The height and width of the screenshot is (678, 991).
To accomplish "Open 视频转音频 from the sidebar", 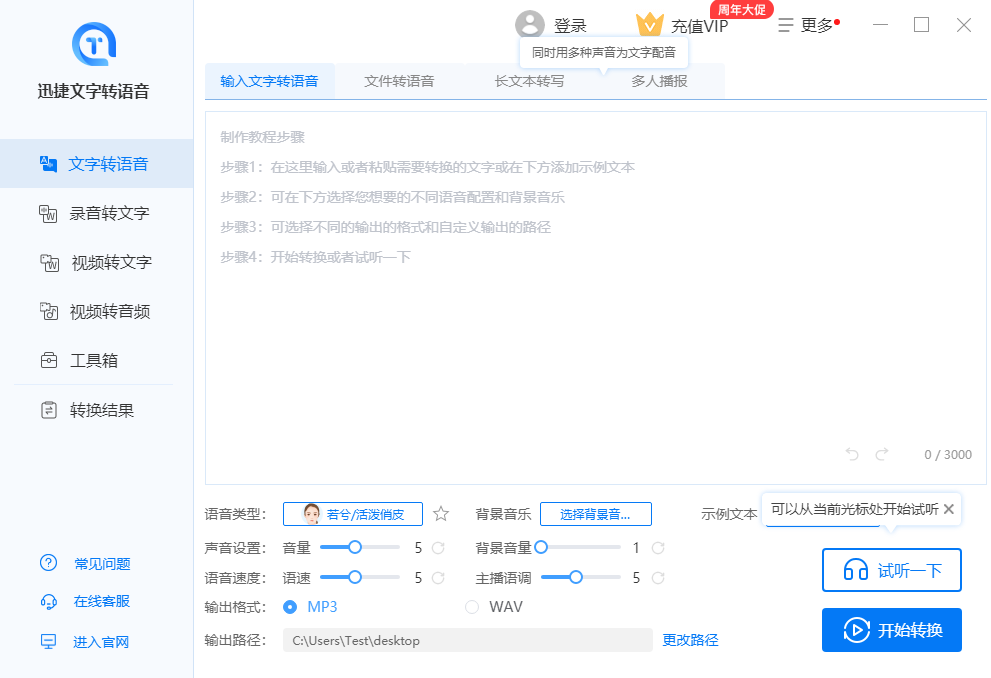I will (97, 311).
